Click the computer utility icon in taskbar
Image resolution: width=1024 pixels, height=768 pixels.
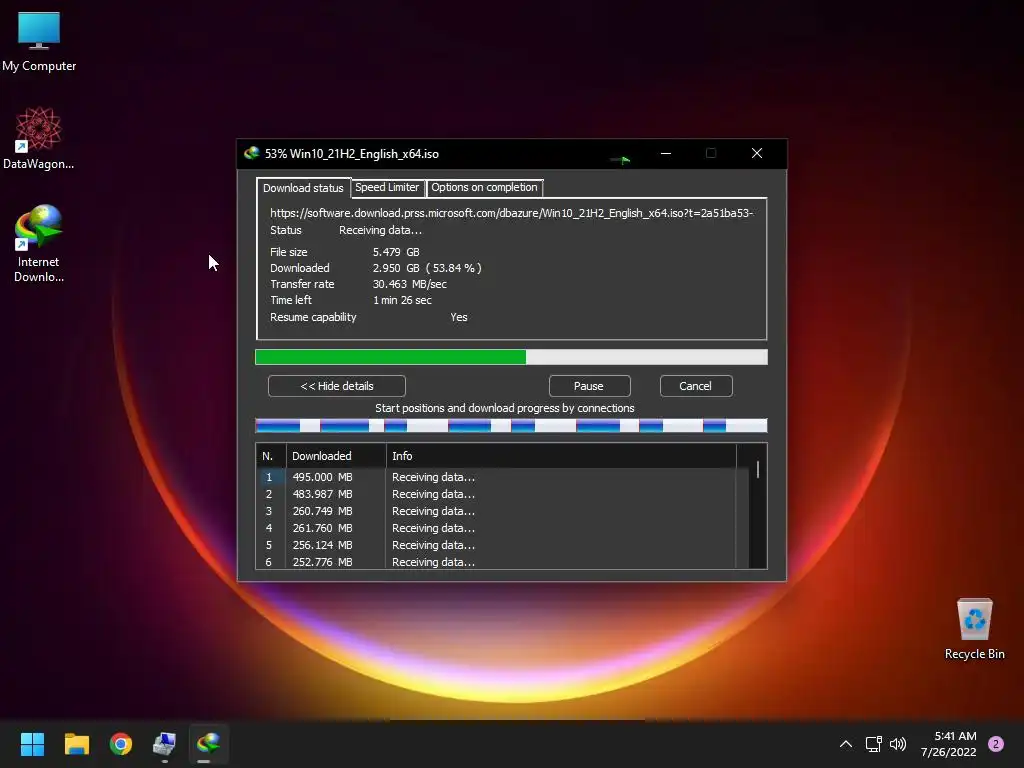point(165,744)
